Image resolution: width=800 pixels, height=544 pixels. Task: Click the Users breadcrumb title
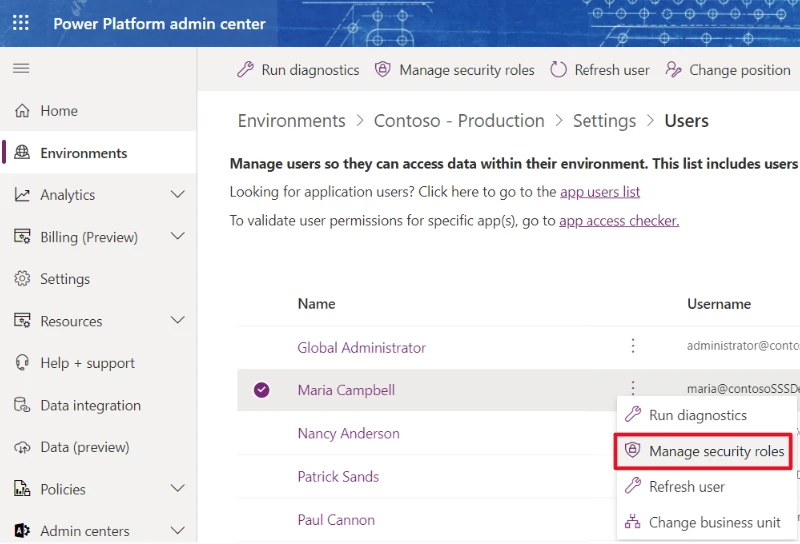click(x=686, y=121)
